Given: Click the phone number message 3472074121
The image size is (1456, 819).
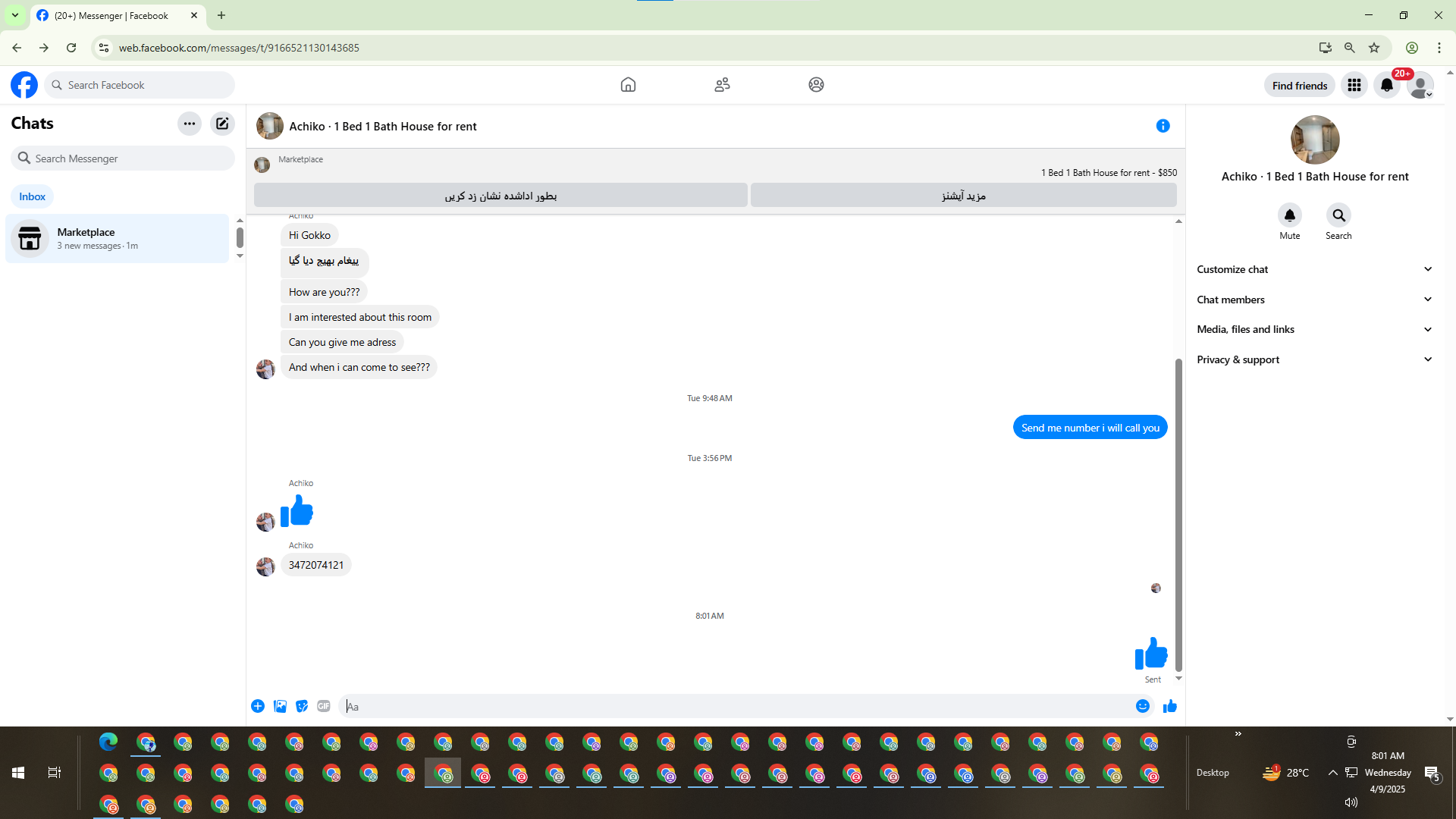Looking at the screenshot, I should (x=316, y=565).
